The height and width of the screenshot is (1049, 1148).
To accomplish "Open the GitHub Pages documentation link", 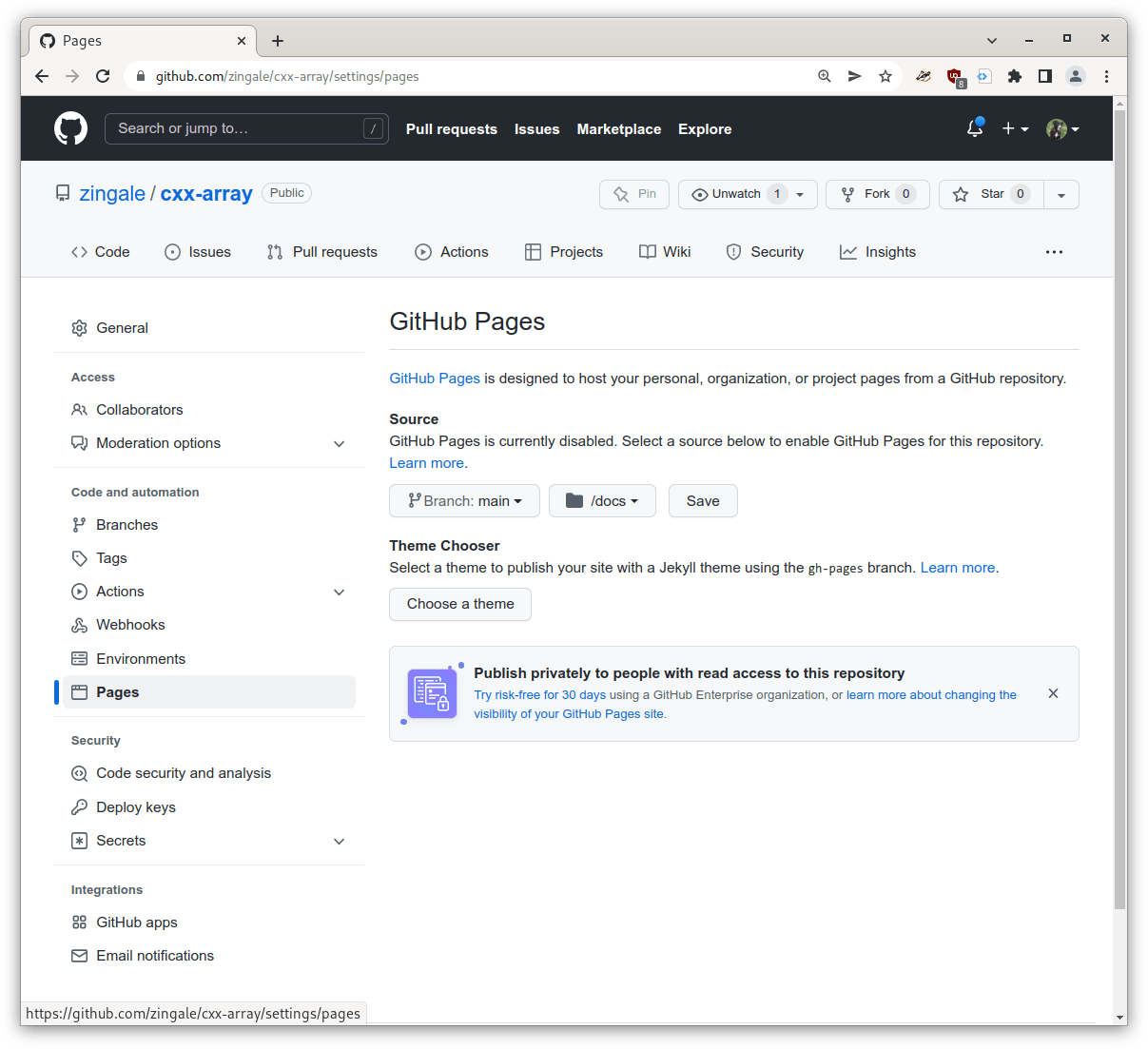I will click(435, 379).
